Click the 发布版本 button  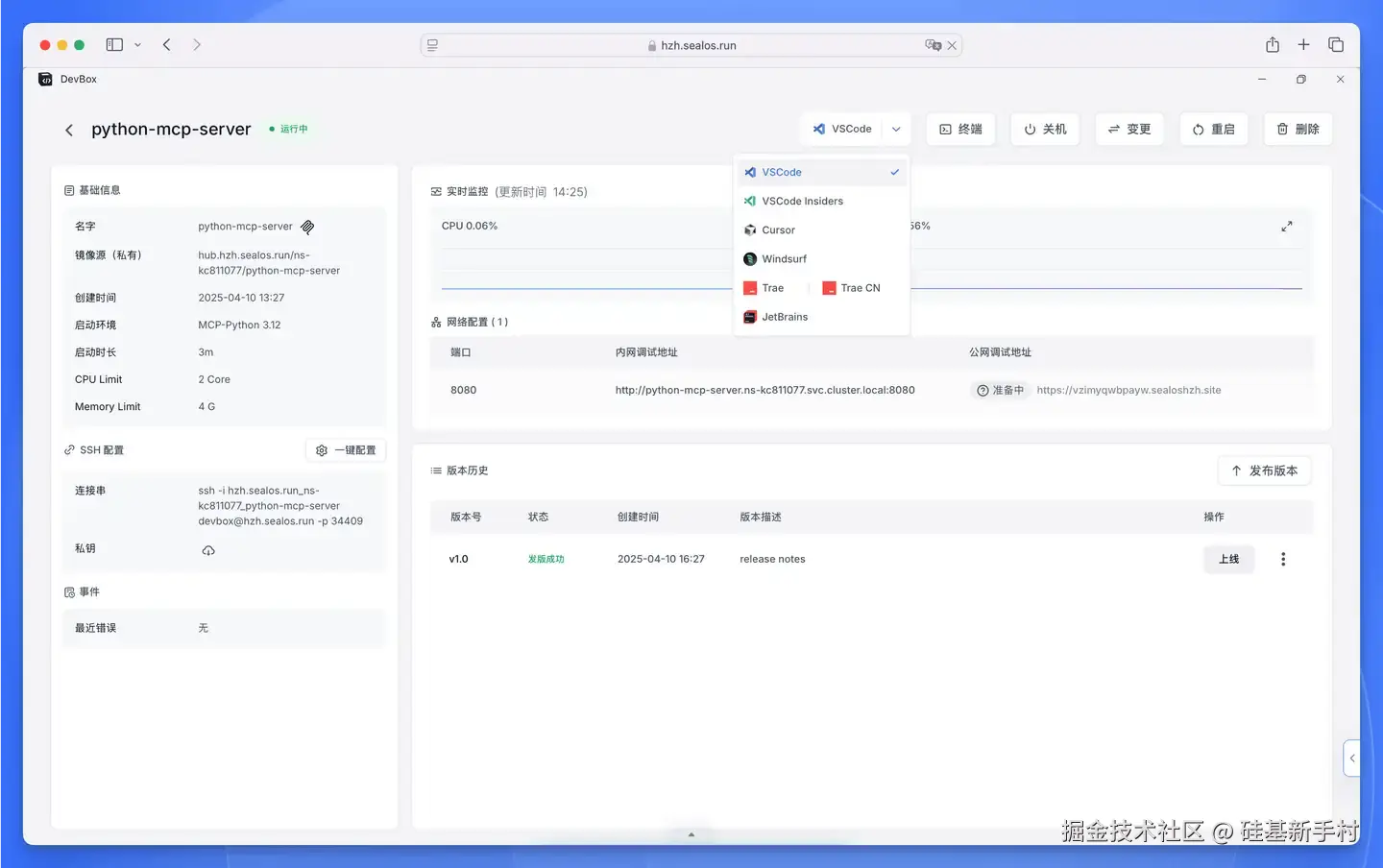point(1264,470)
